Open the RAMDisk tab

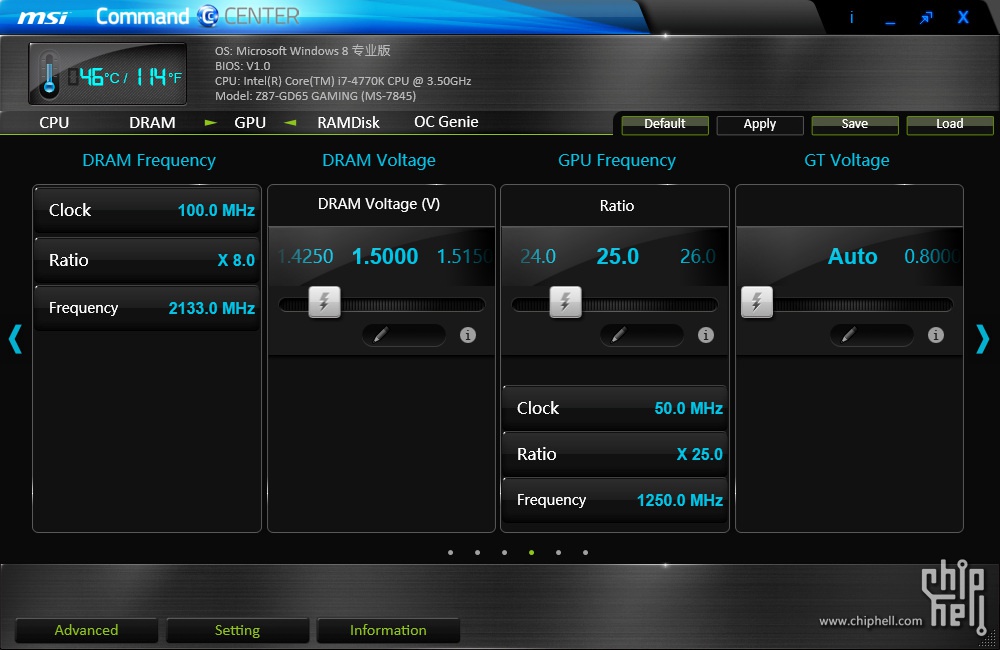click(348, 122)
